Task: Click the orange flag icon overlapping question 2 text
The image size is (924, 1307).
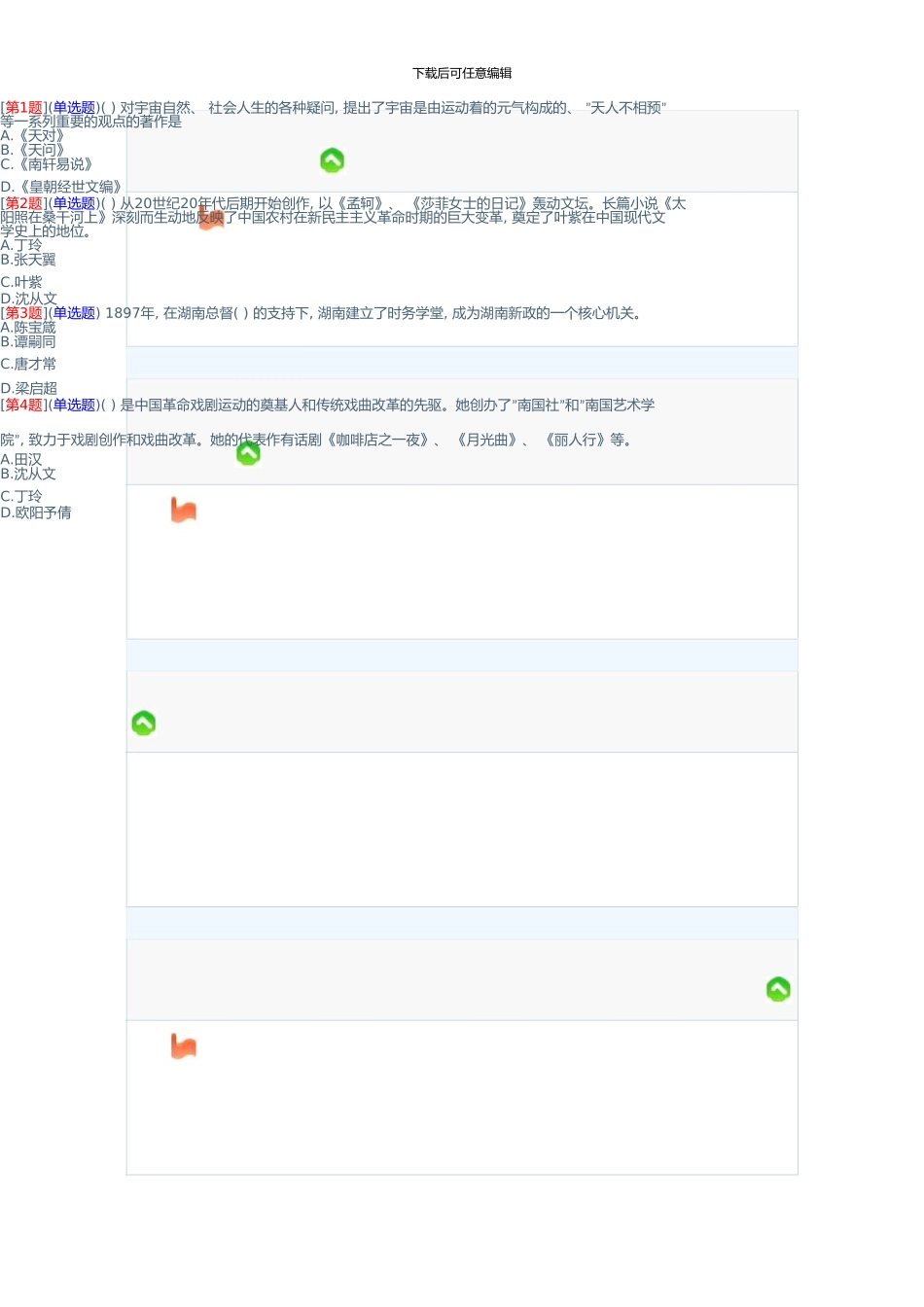Action: pos(211,217)
